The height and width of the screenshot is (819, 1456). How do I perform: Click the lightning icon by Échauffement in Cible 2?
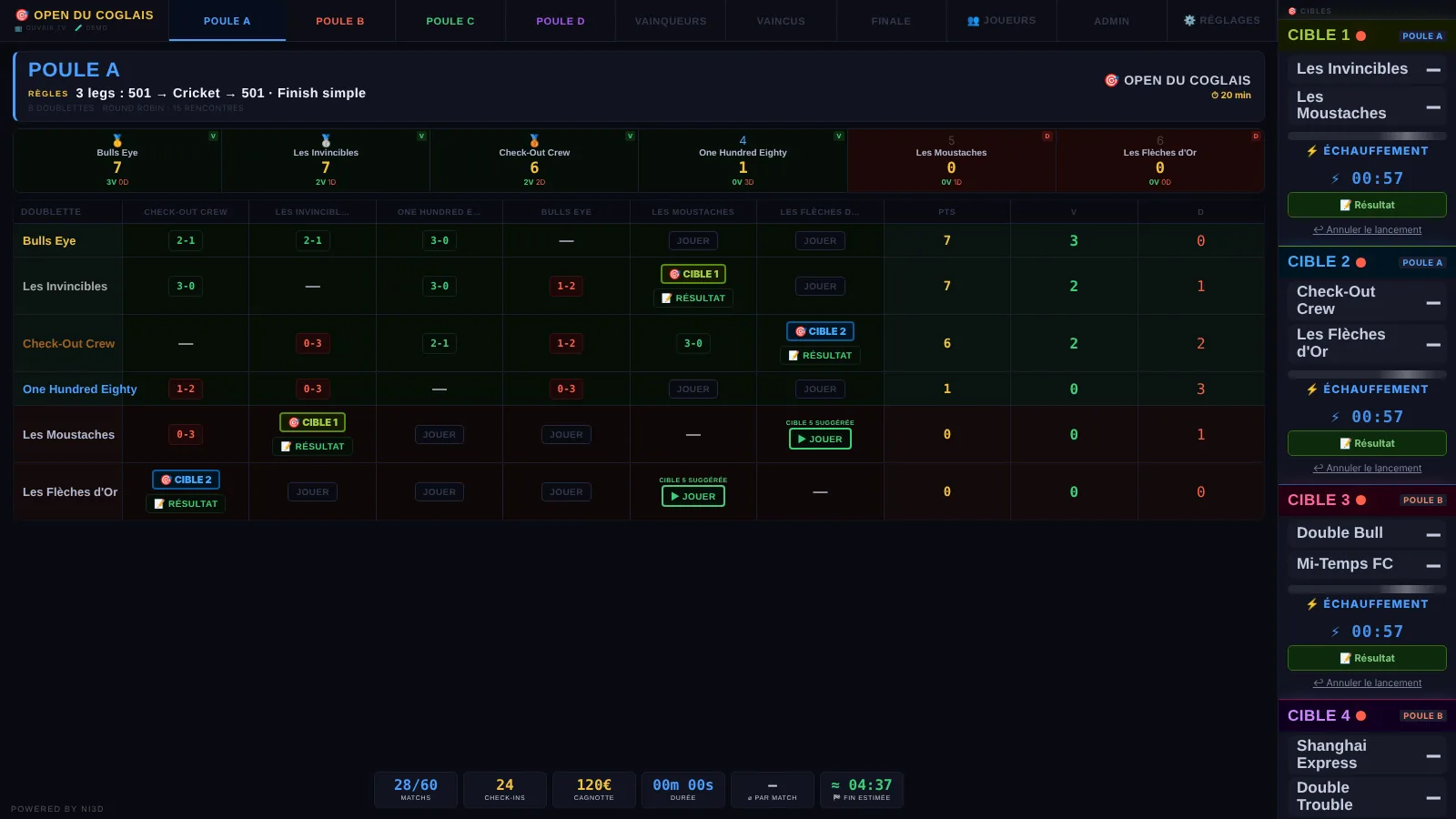pyautogui.click(x=1312, y=389)
